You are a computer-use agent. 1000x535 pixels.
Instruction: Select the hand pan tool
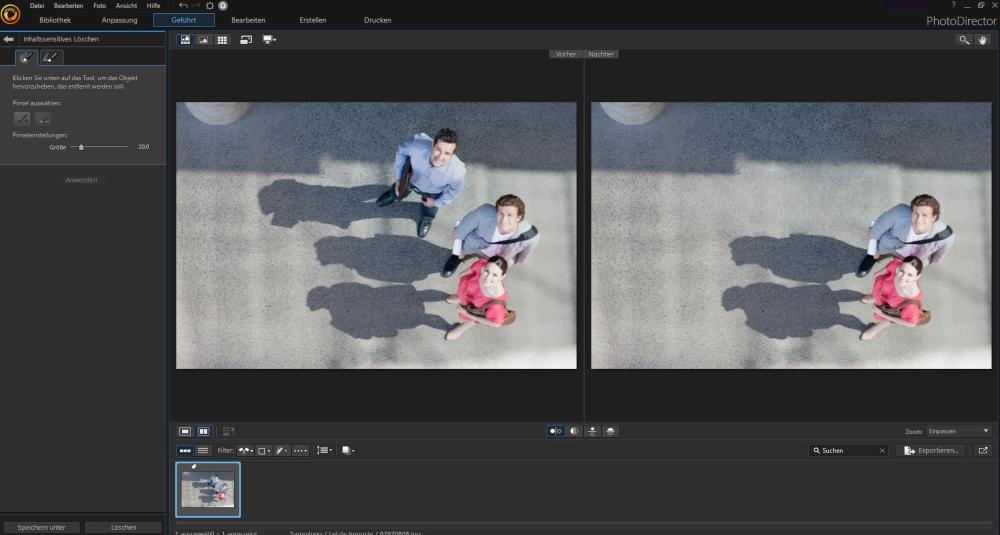983,40
